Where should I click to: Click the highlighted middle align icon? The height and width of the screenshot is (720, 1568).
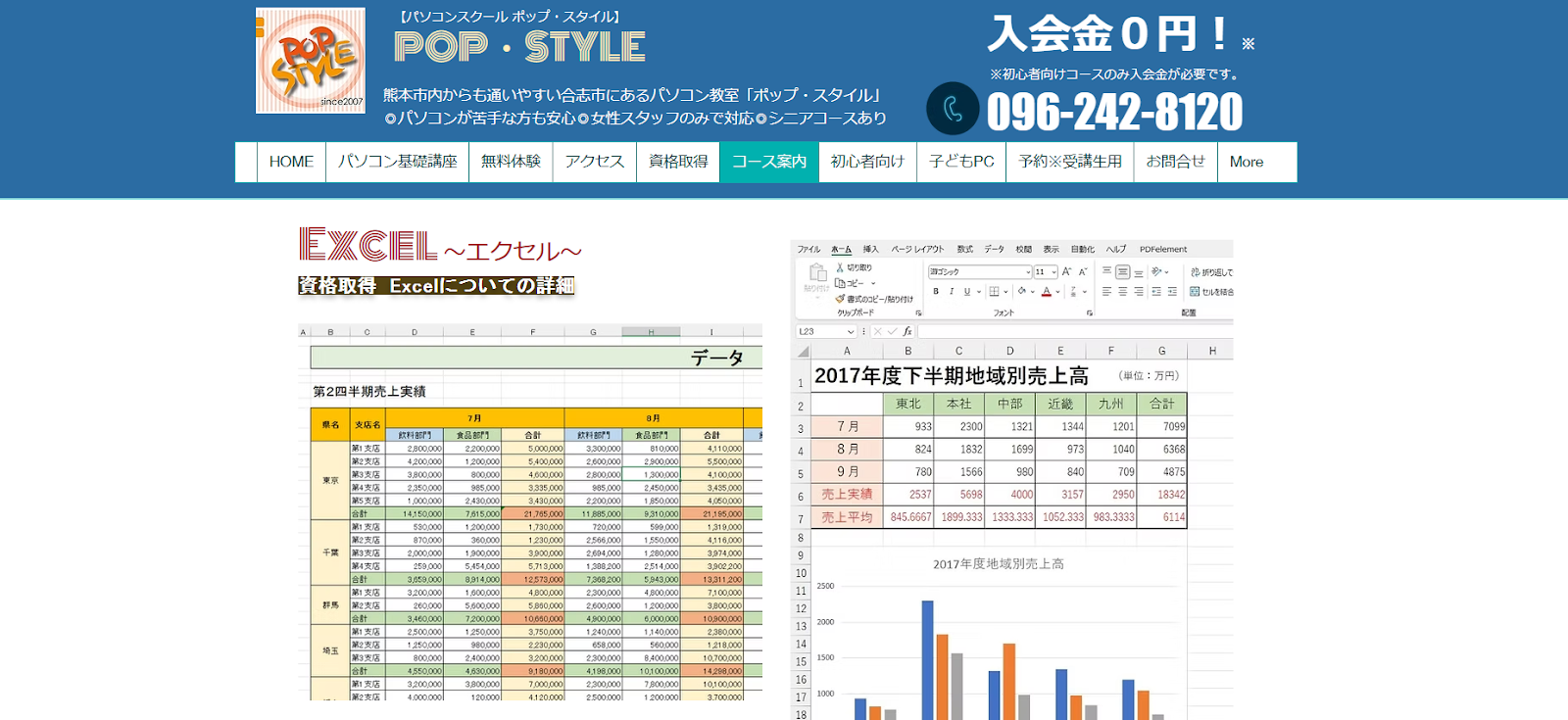1123,271
